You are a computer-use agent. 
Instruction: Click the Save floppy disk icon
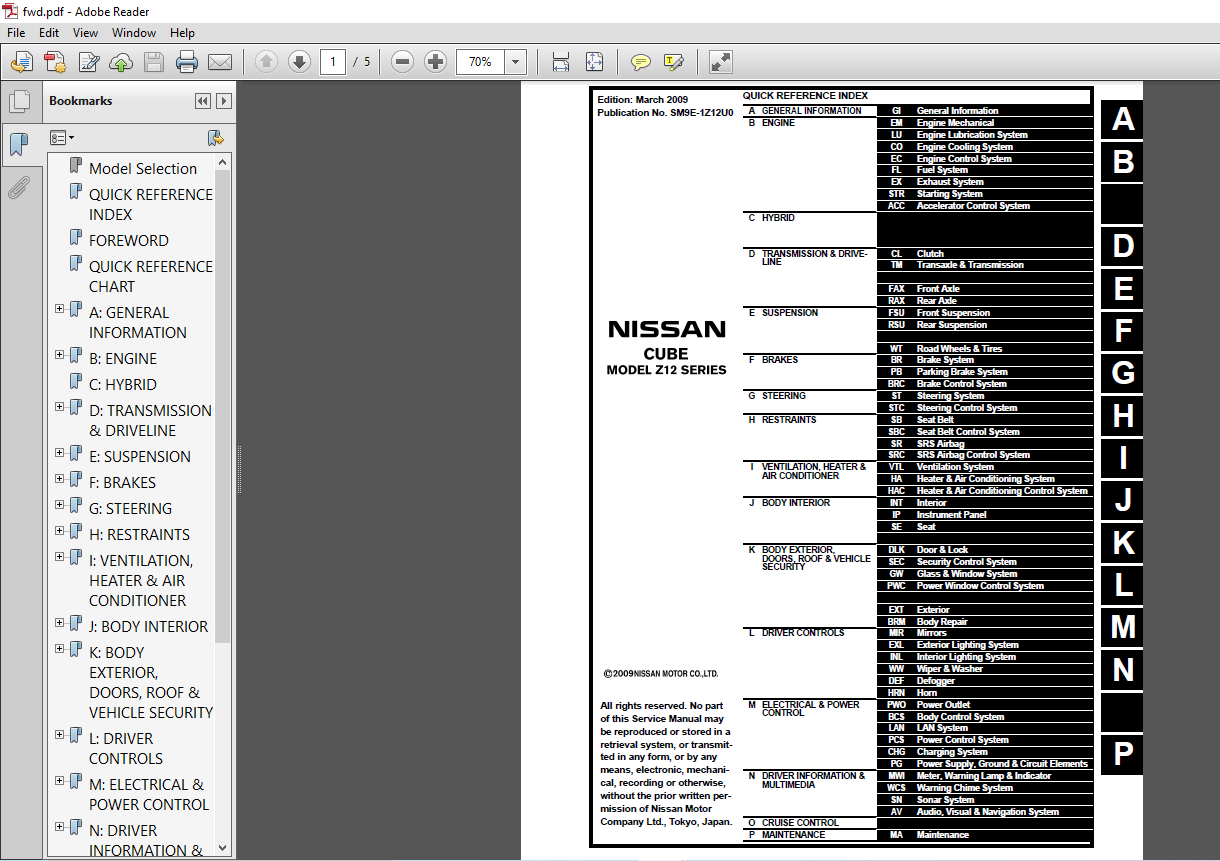pos(153,62)
